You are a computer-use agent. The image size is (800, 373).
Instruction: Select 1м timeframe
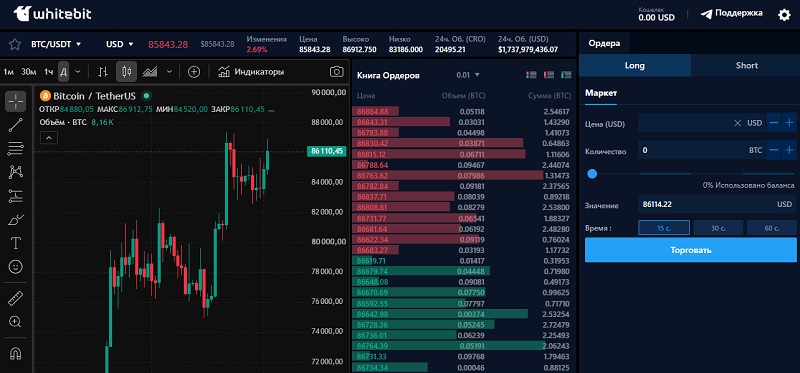click(x=9, y=72)
